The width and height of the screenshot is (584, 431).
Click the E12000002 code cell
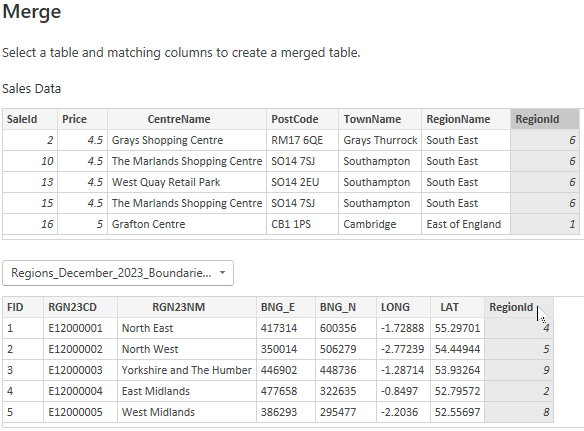[x=80, y=349]
